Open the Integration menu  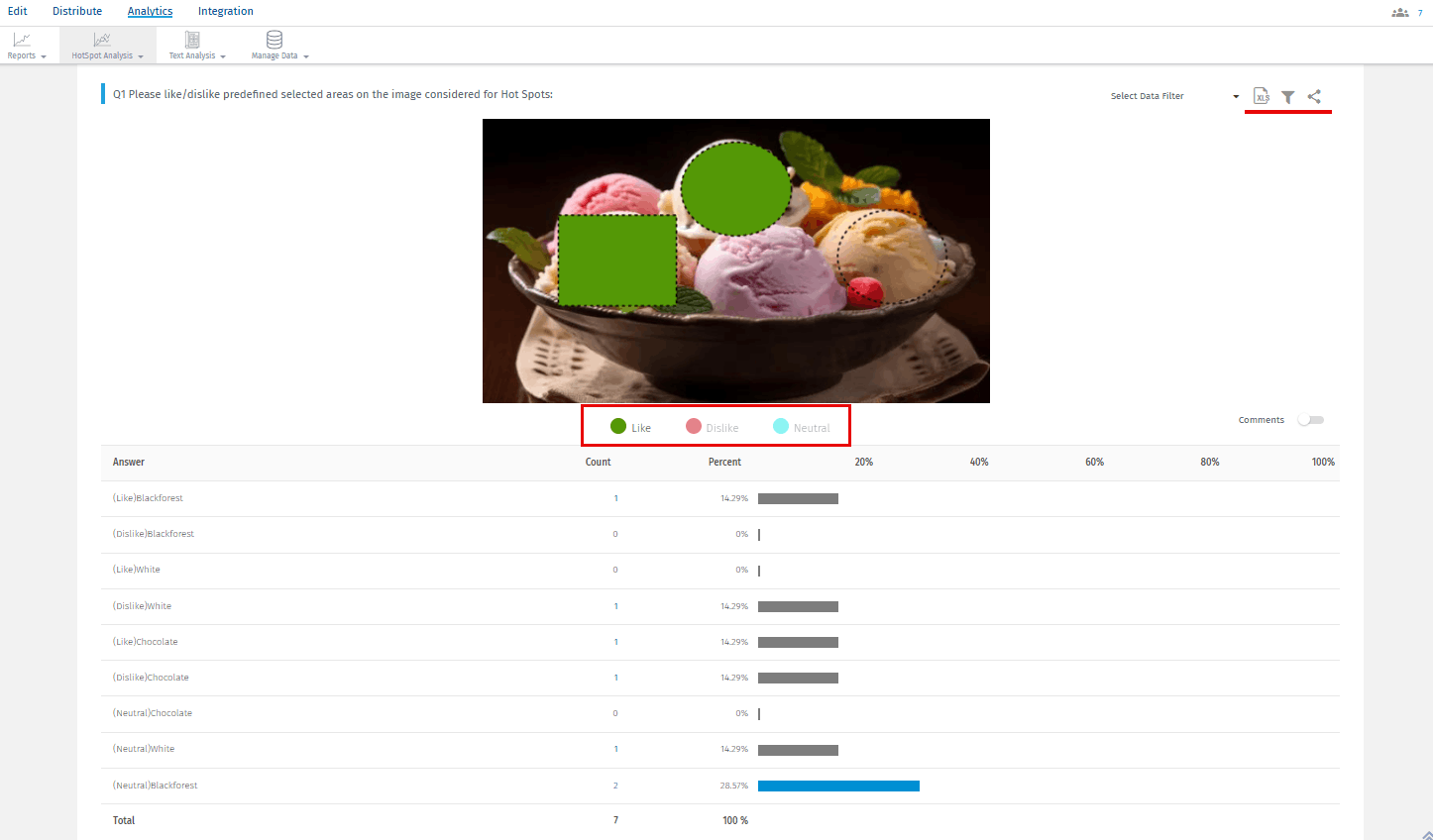click(x=225, y=11)
